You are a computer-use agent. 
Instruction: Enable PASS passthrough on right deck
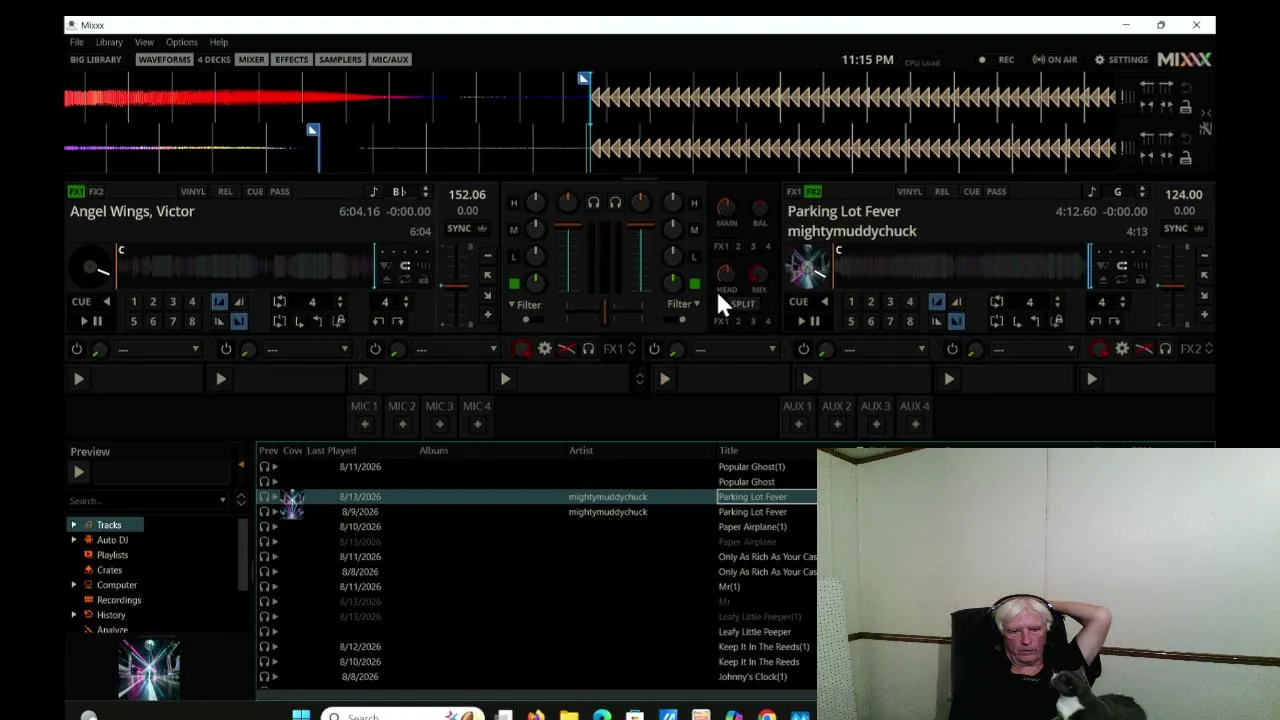[x=996, y=192]
